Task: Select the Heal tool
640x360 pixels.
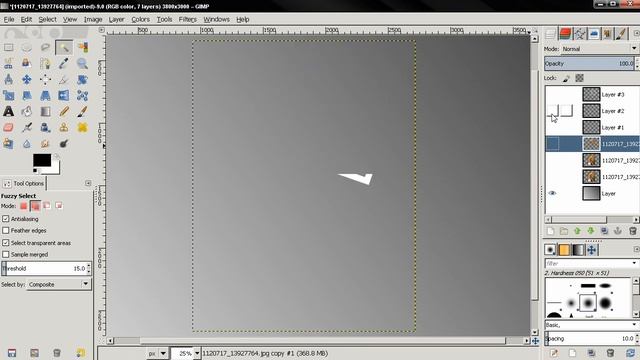Action: (82, 128)
